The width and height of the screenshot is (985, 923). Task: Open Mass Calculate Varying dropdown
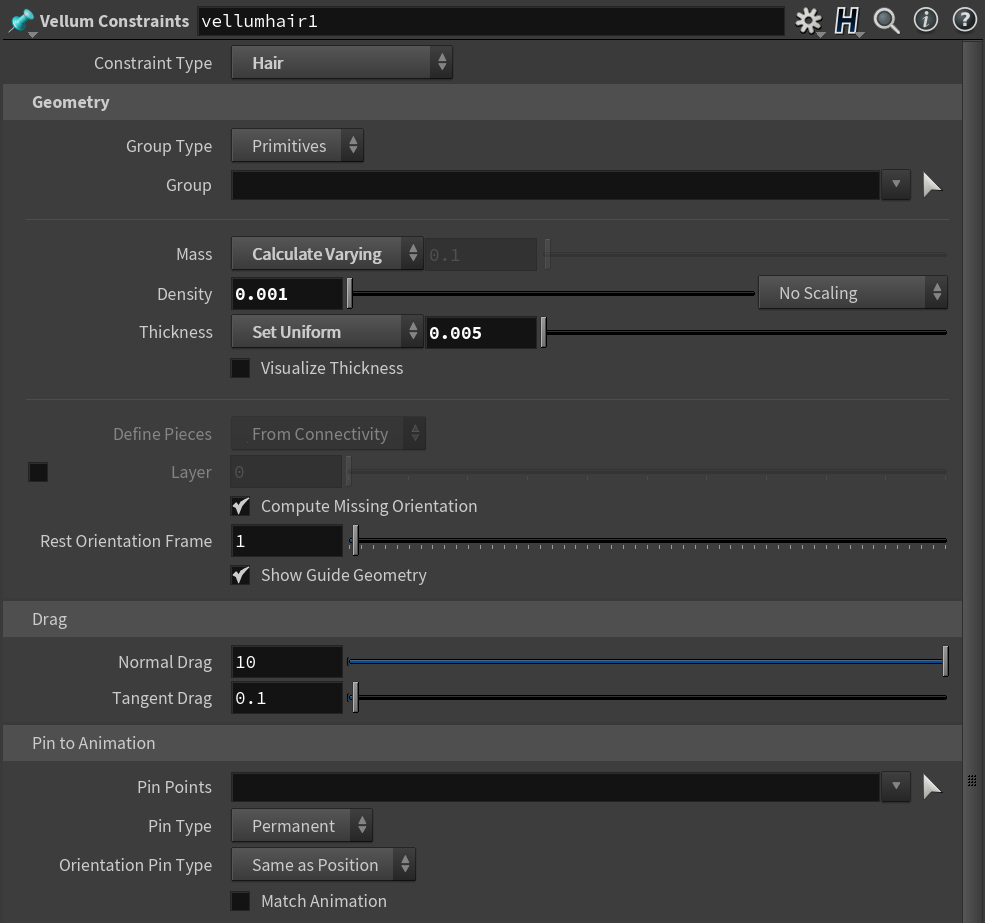pos(327,254)
